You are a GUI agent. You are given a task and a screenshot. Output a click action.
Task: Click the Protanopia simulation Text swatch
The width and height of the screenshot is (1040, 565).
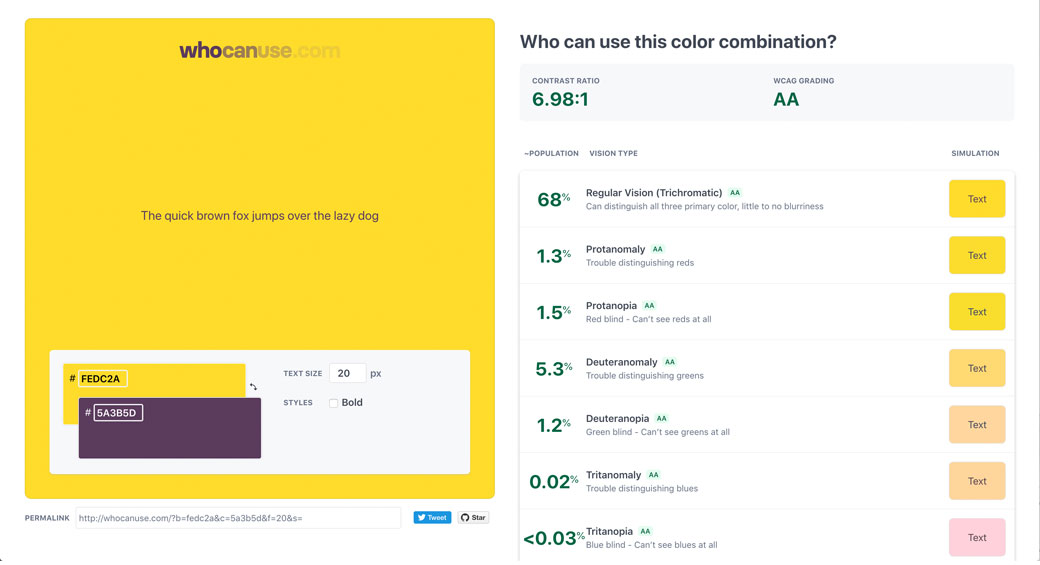[977, 312]
